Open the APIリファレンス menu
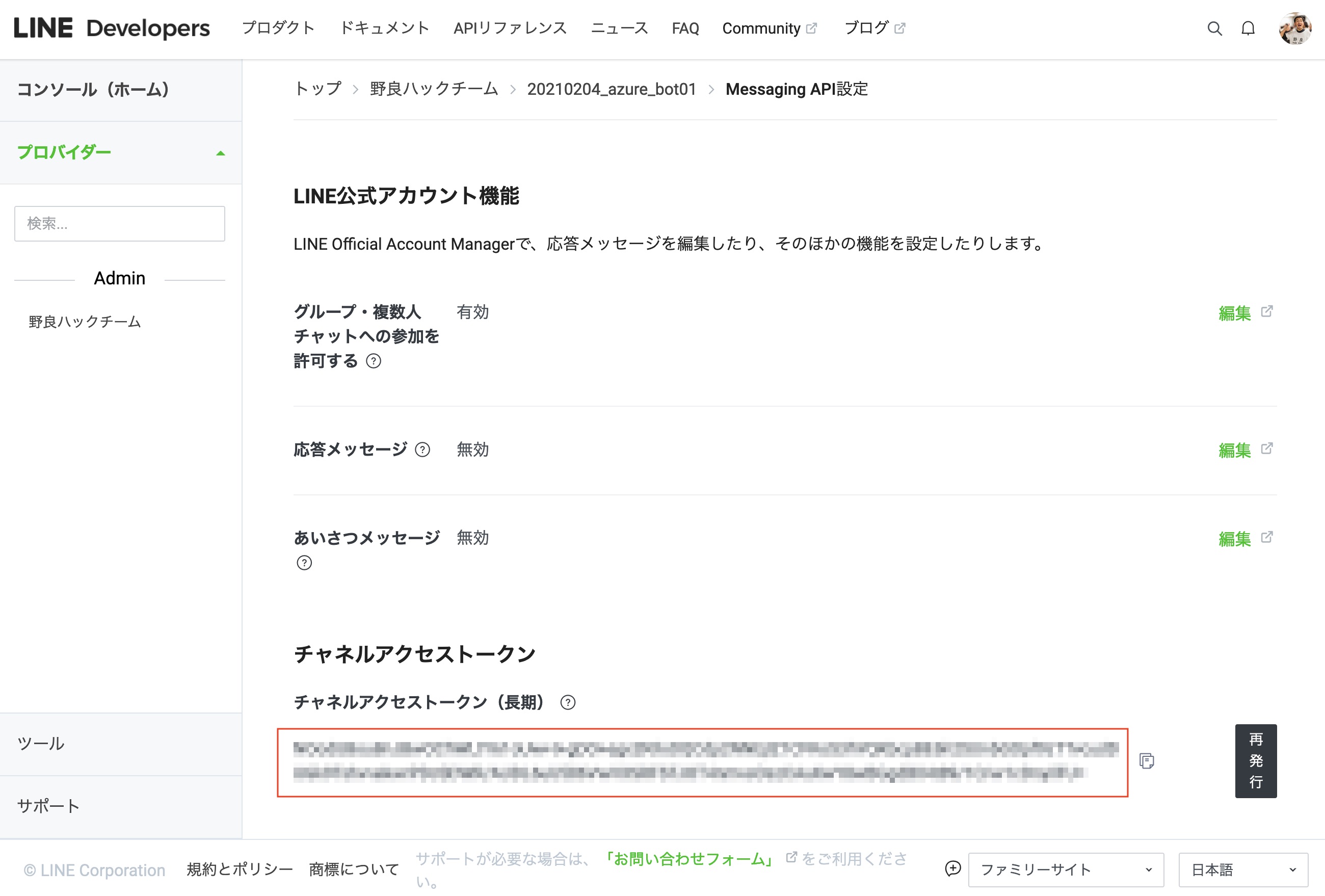1325x896 pixels. click(x=510, y=28)
